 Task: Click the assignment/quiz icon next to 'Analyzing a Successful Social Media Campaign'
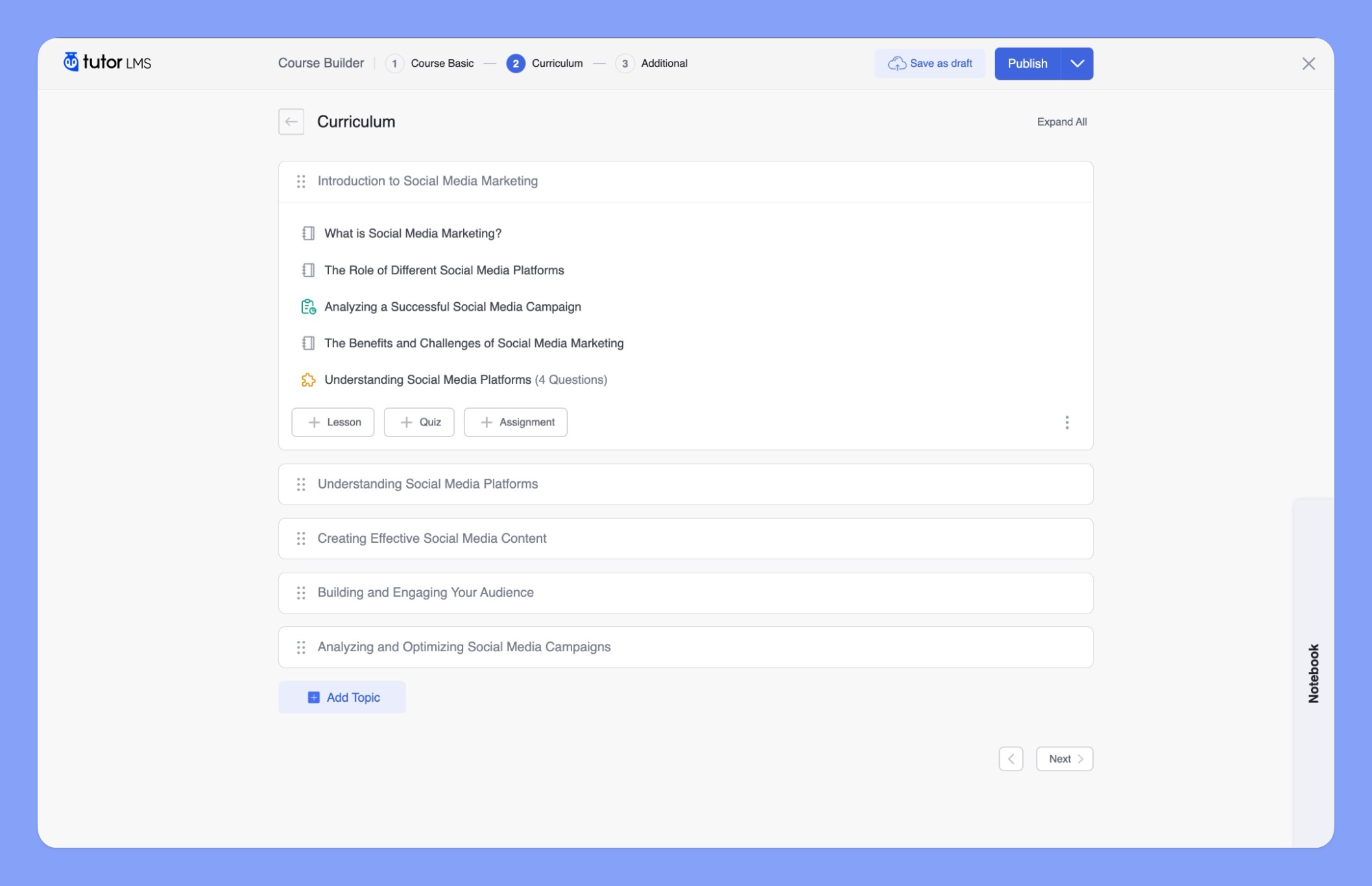[x=309, y=306]
